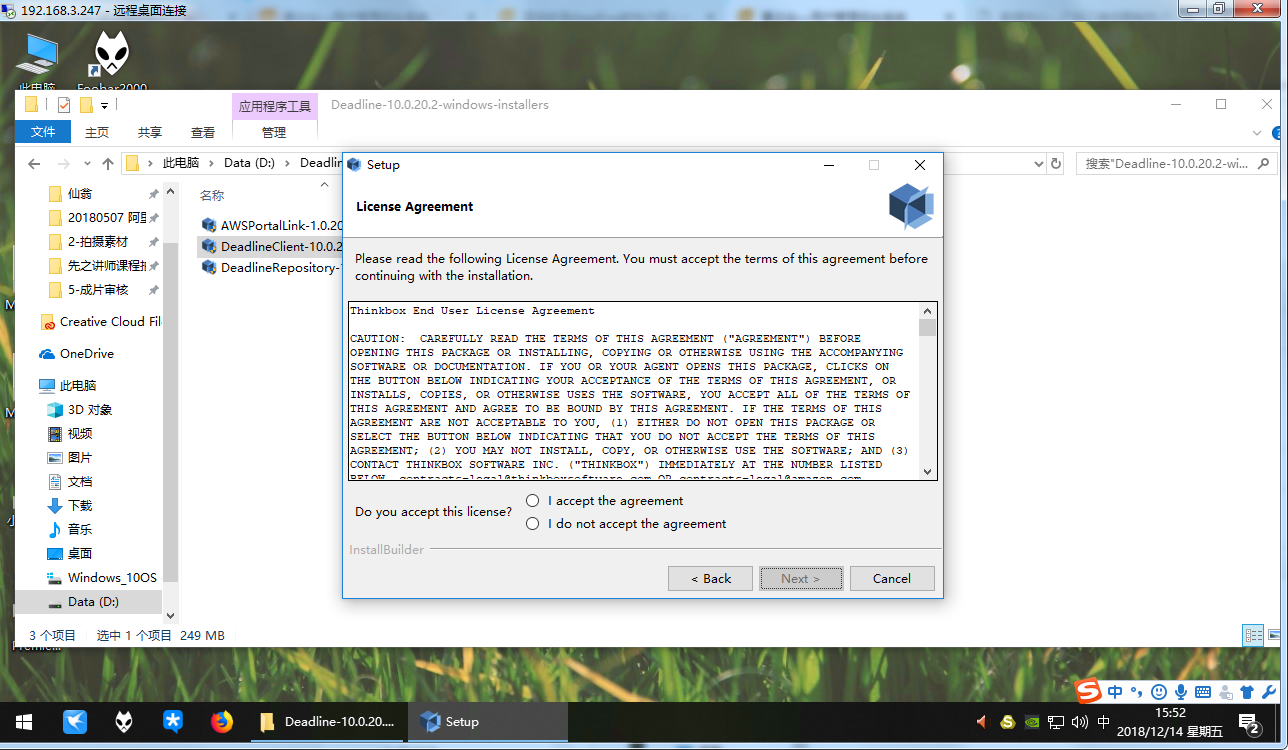
Task: Open Sogou settings wrench icon
Action: (x=1267, y=692)
